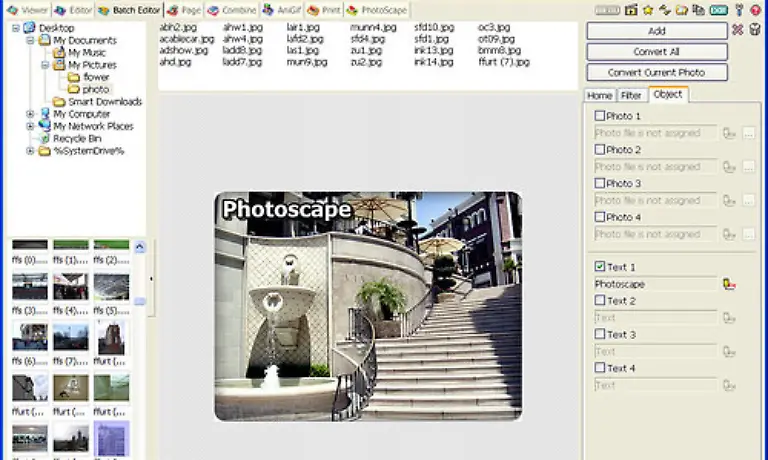The image size is (768, 460).
Task: Switch to the Editor tab
Action: tap(73, 10)
